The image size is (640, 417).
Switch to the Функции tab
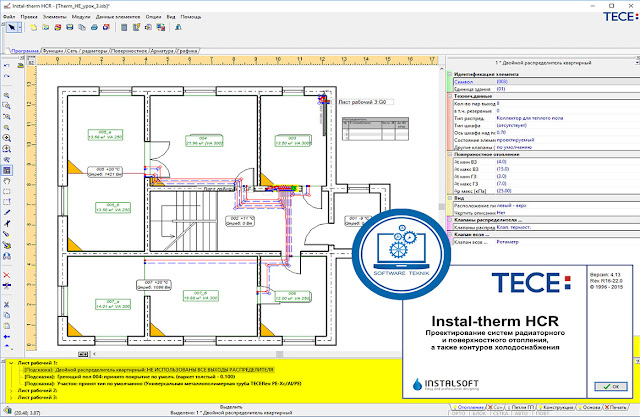point(53,51)
